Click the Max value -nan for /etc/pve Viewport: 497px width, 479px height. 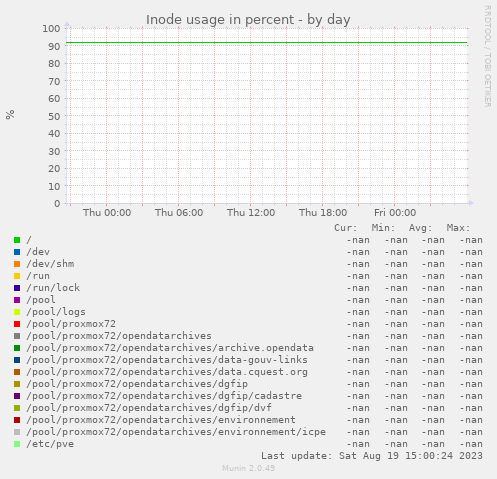(471, 444)
